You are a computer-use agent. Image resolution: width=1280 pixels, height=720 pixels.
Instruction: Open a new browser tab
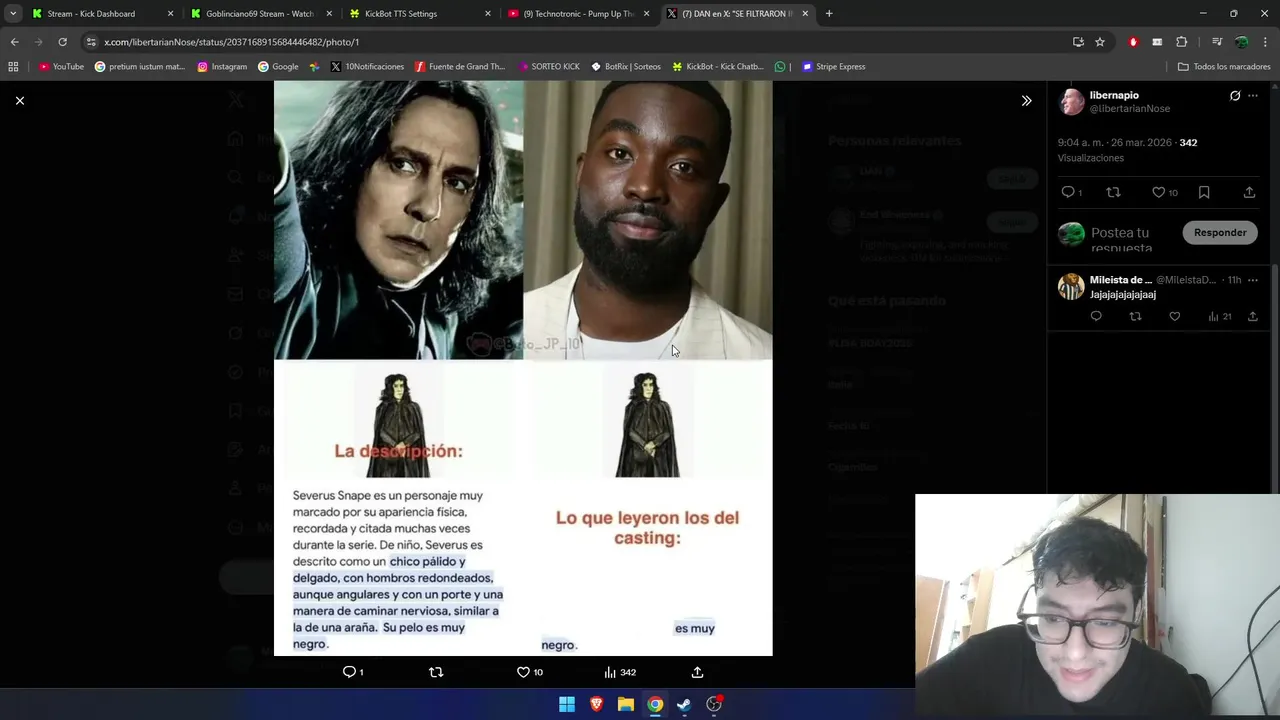click(x=829, y=14)
